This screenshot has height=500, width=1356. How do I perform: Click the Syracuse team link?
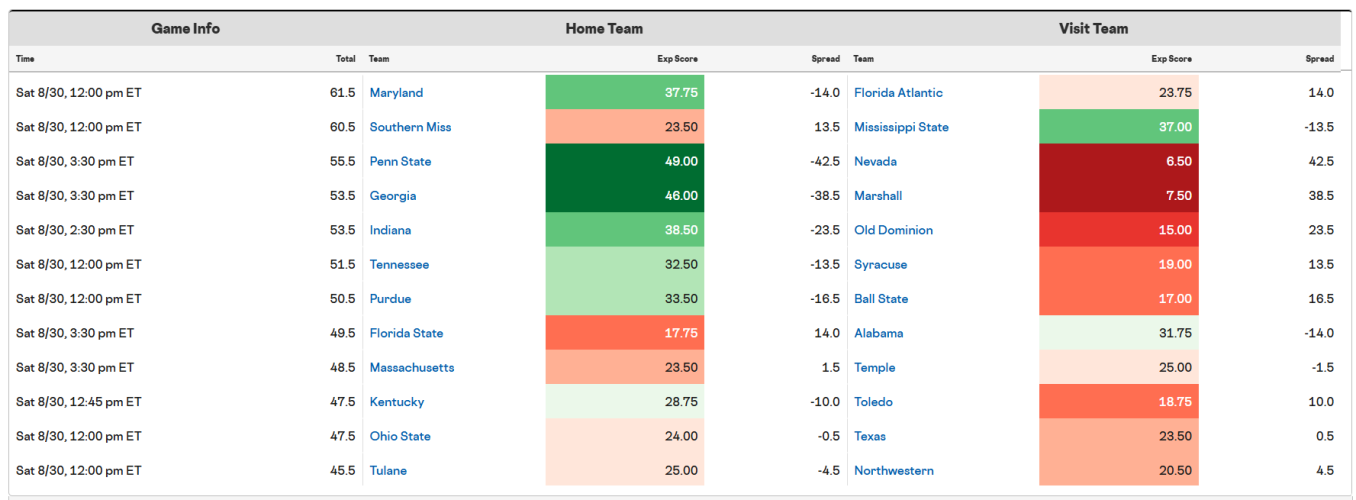point(880,264)
